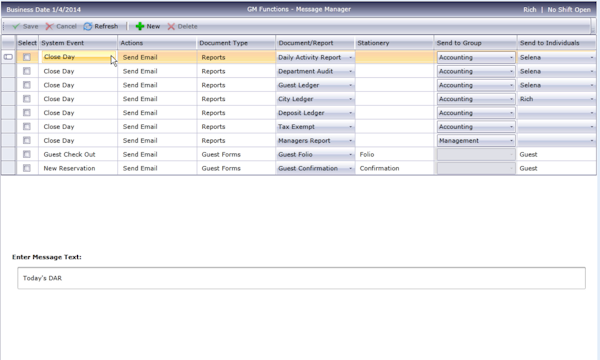Click the Business Date 1/4/2014 label
The height and width of the screenshot is (360, 600).
coord(44,10)
